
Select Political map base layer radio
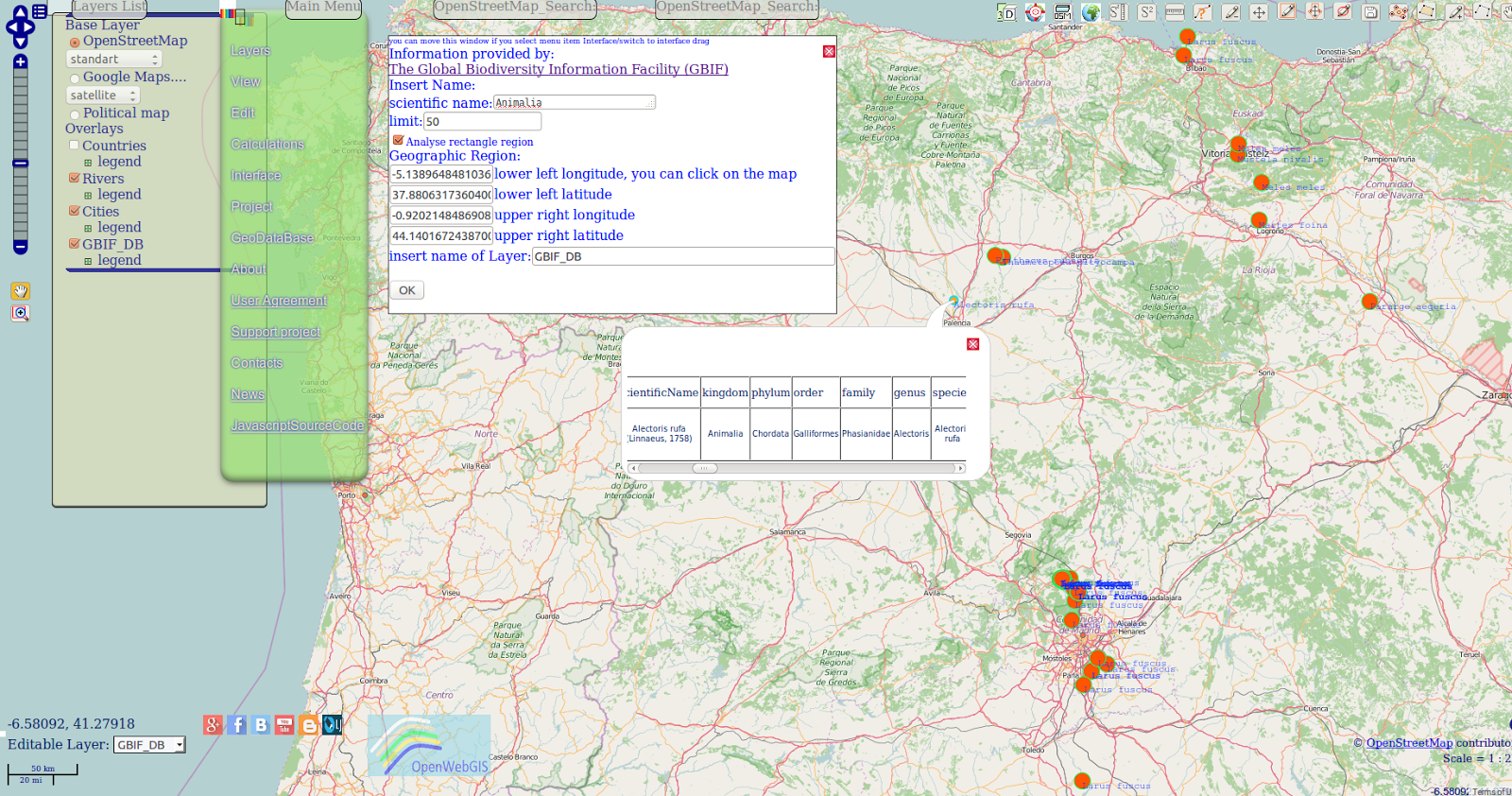click(x=75, y=114)
